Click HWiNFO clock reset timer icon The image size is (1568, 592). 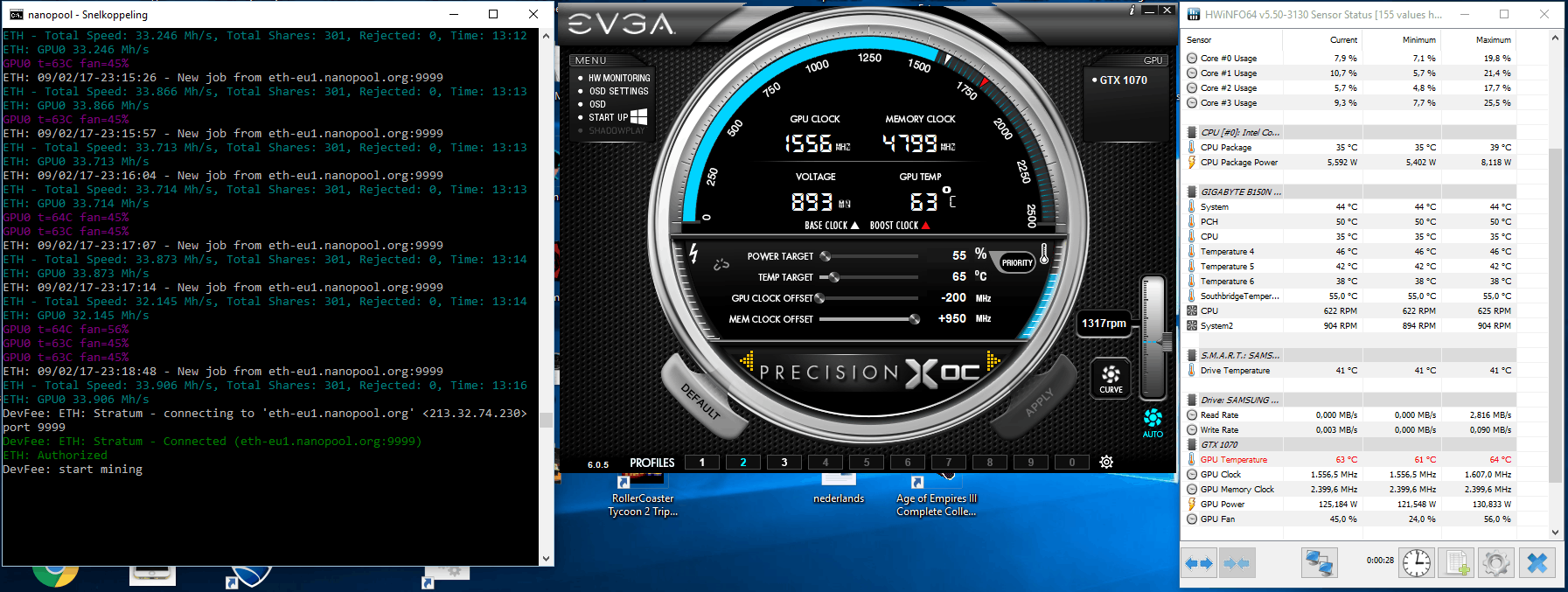coord(1417,563)
